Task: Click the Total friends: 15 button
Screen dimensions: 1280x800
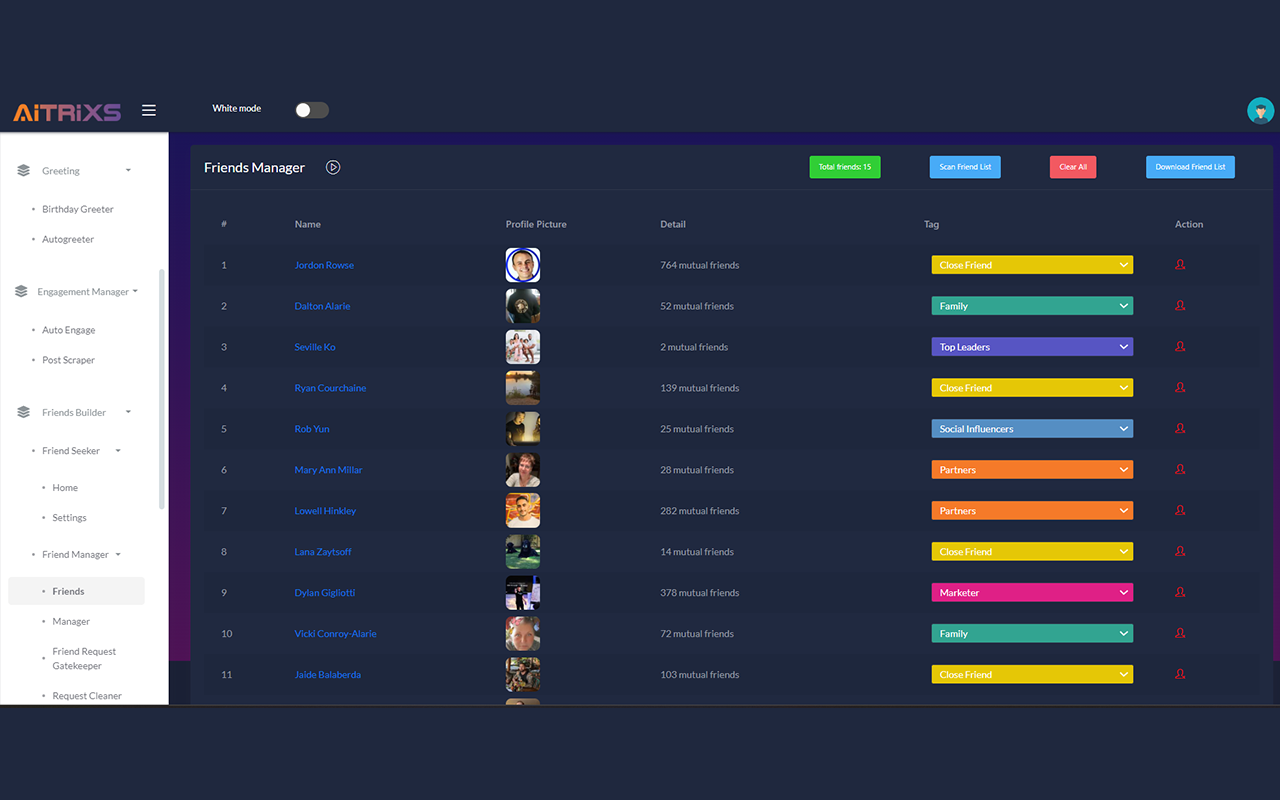Action: (845, 167)
